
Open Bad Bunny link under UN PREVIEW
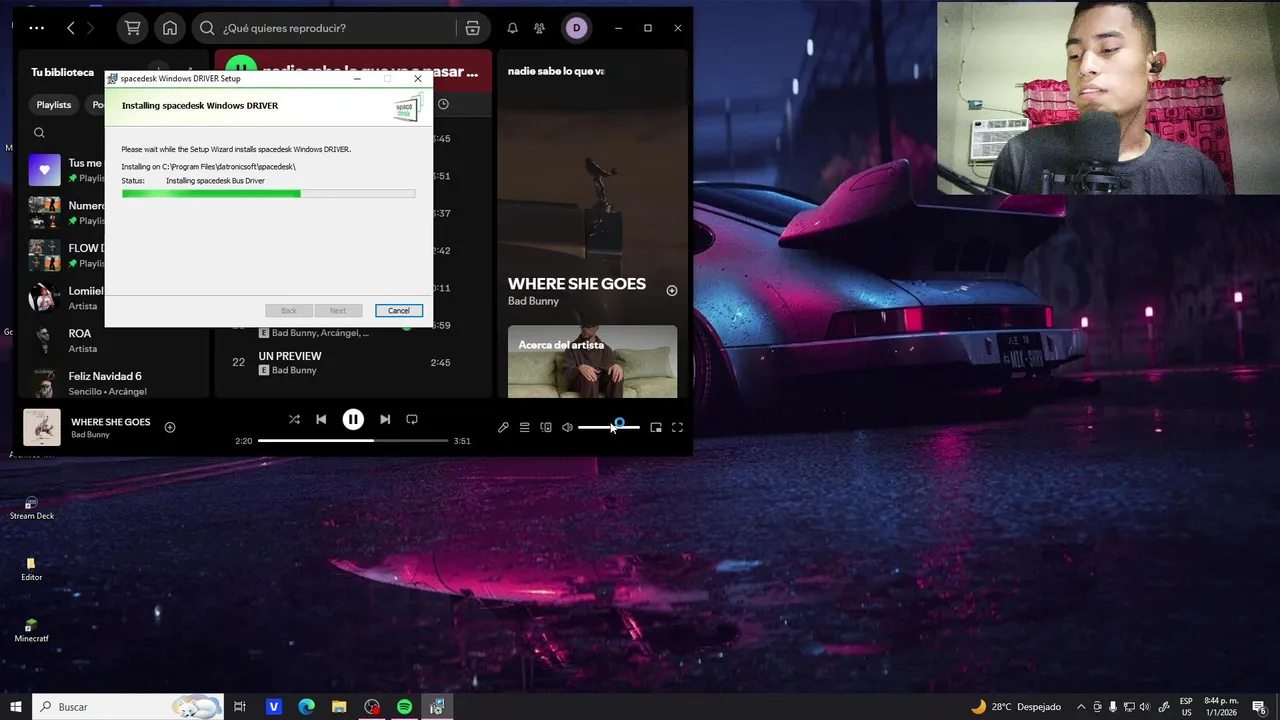[x=294, y=370]
